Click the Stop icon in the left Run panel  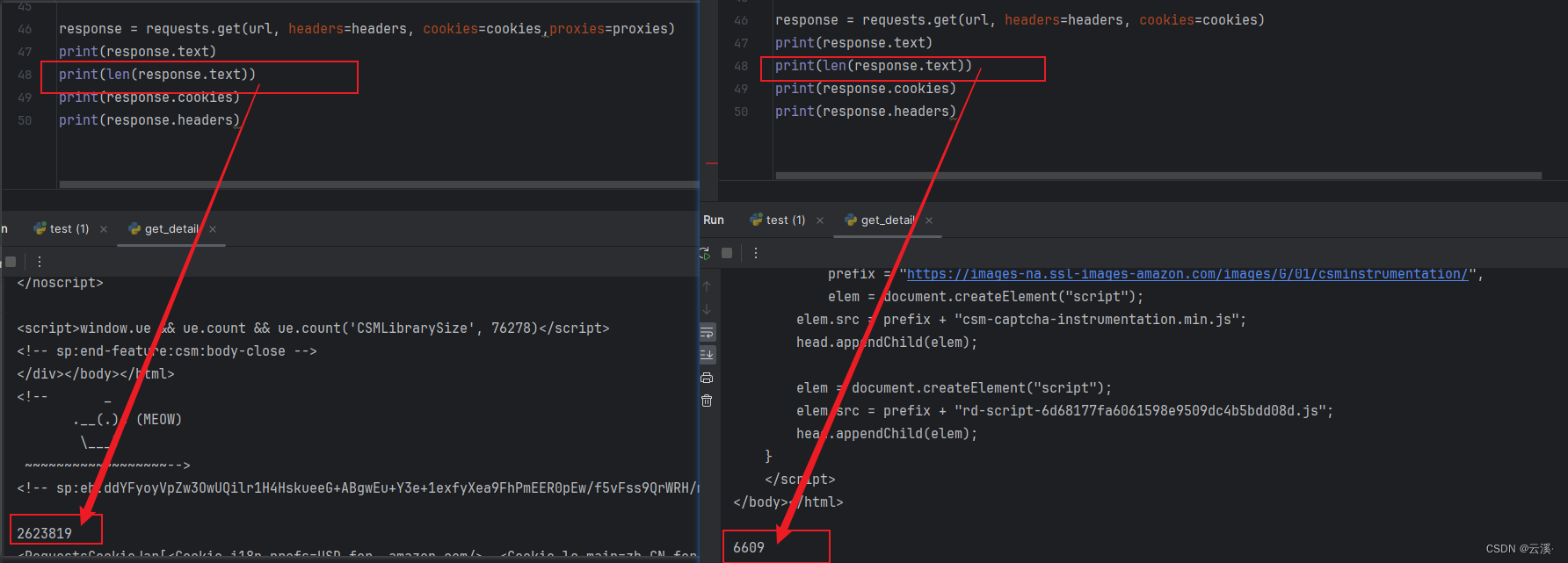tap(11, 262)
